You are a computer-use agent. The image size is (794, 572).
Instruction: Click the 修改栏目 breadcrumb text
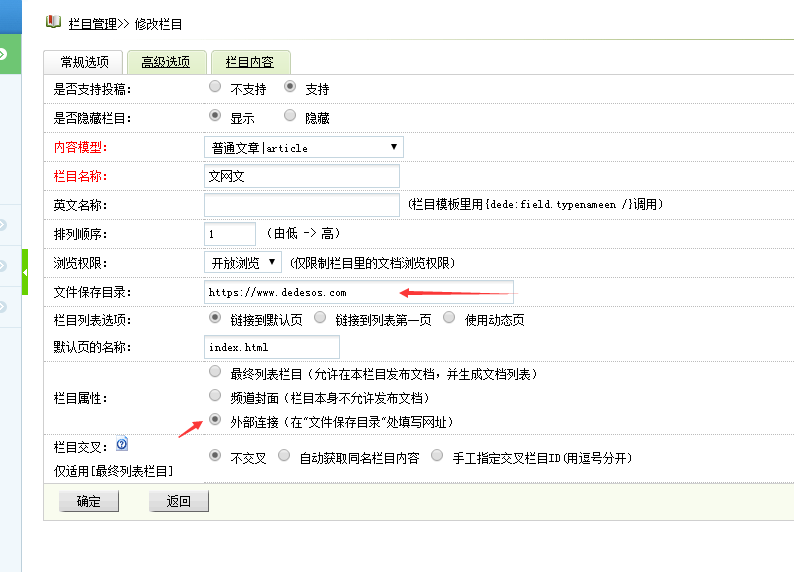coord(158,24)
